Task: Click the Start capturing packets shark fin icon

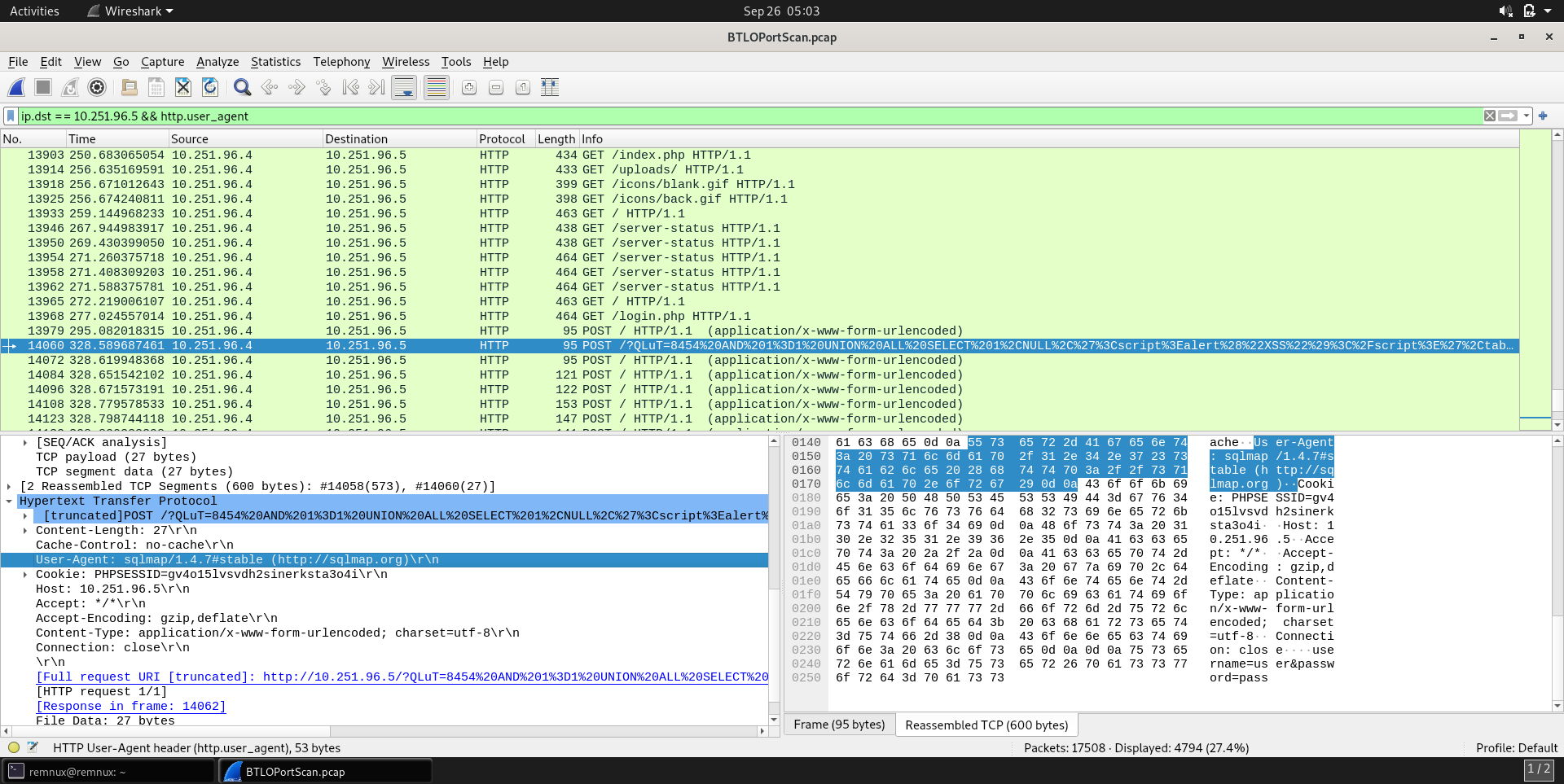Action: 16,88
